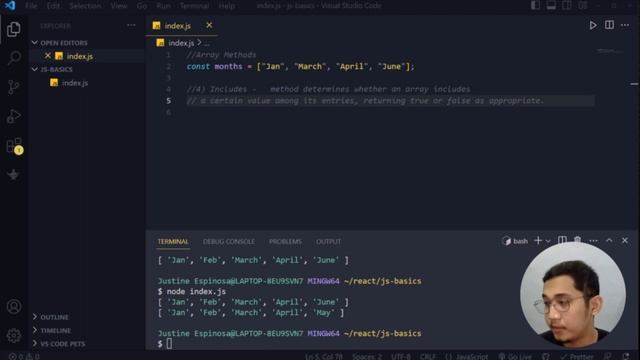Place cursor on 'const months' line
Viewport: 640px width, 360px height.
pyautogui.click(x=300, y=67)
